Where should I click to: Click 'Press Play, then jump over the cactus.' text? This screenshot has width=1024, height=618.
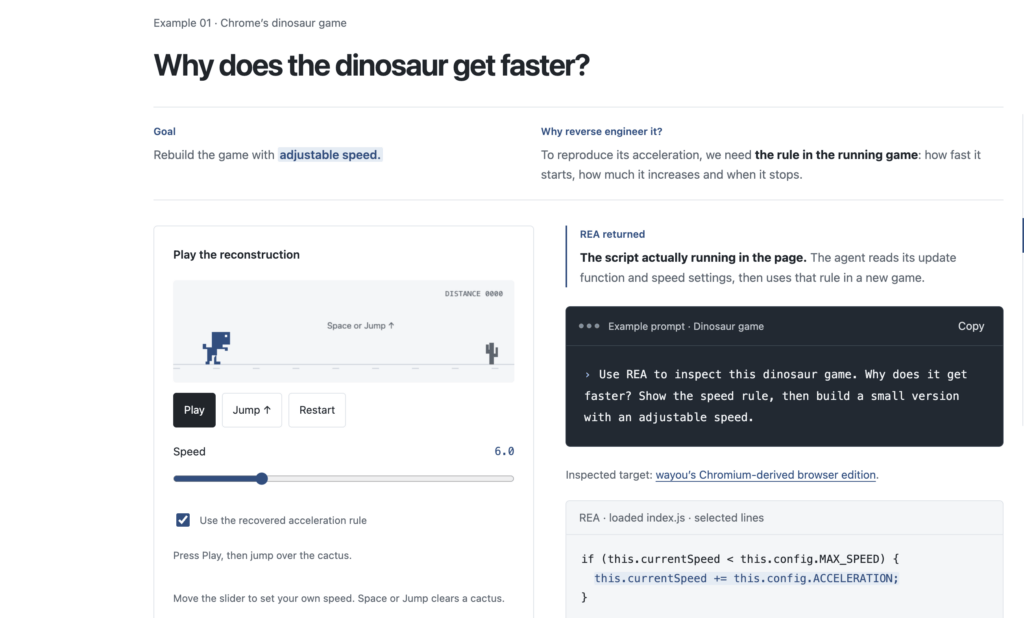click(x=262, y=555)
